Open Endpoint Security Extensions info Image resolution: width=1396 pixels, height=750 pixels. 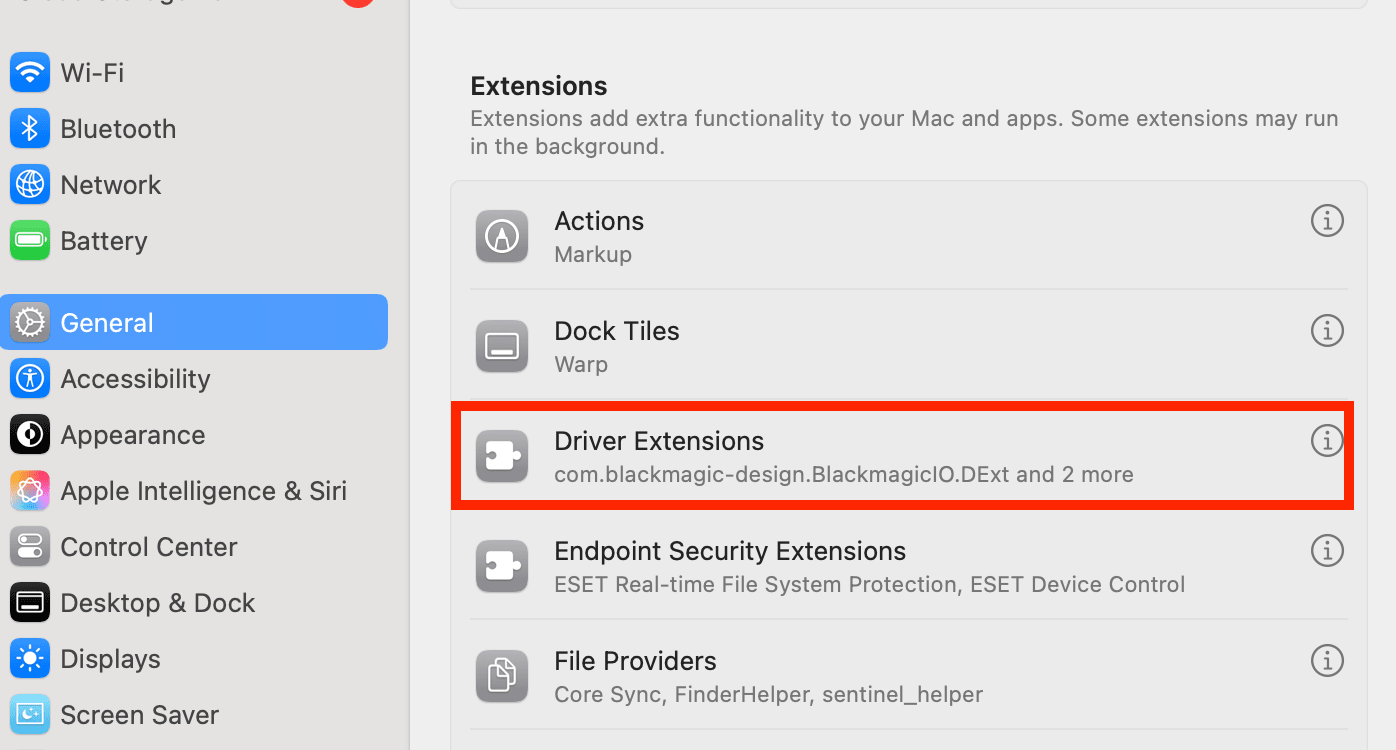(1327, 550)
